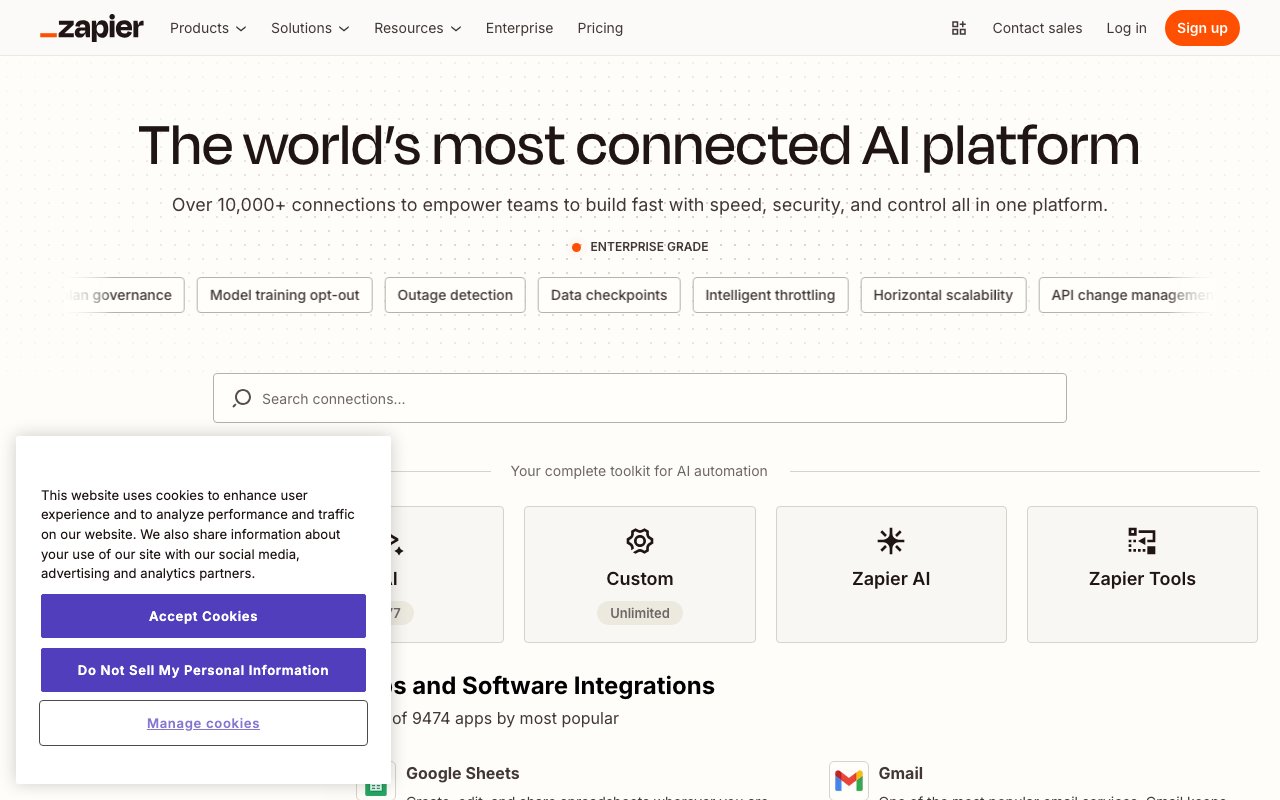Open the Resources dropdown menu
Image resolution: width=1280 pixels, height=800 pixels.
point(417,28)
